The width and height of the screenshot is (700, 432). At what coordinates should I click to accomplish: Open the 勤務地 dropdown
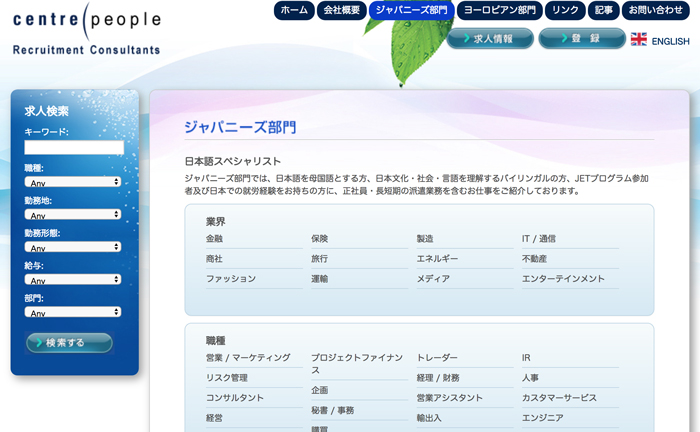point(73,214)
